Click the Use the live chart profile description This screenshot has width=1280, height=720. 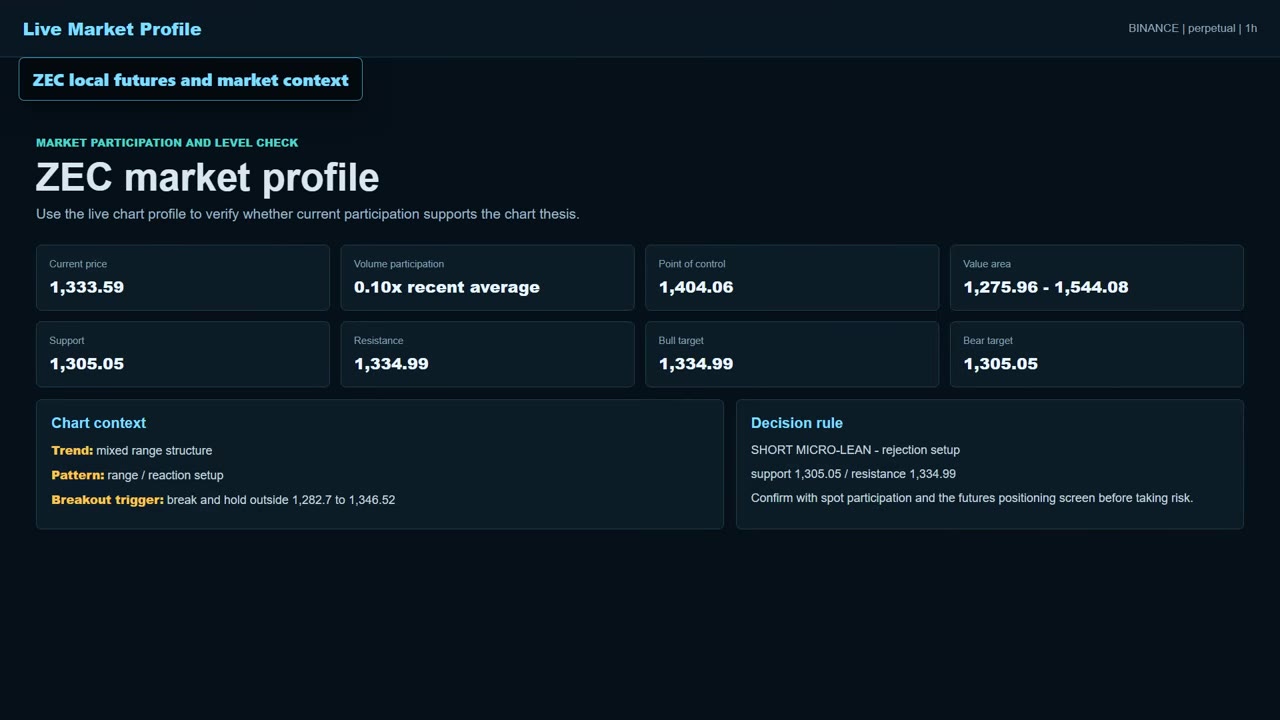(x=307, y=214)
